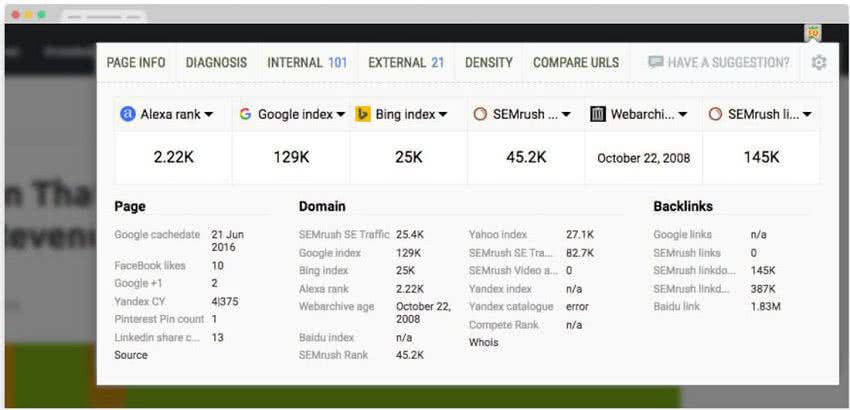The height and width of the screenshot is (410, 850).
Task: Click Have a Suggestion link
Action: pyautogui.click(x=718, y=62)
